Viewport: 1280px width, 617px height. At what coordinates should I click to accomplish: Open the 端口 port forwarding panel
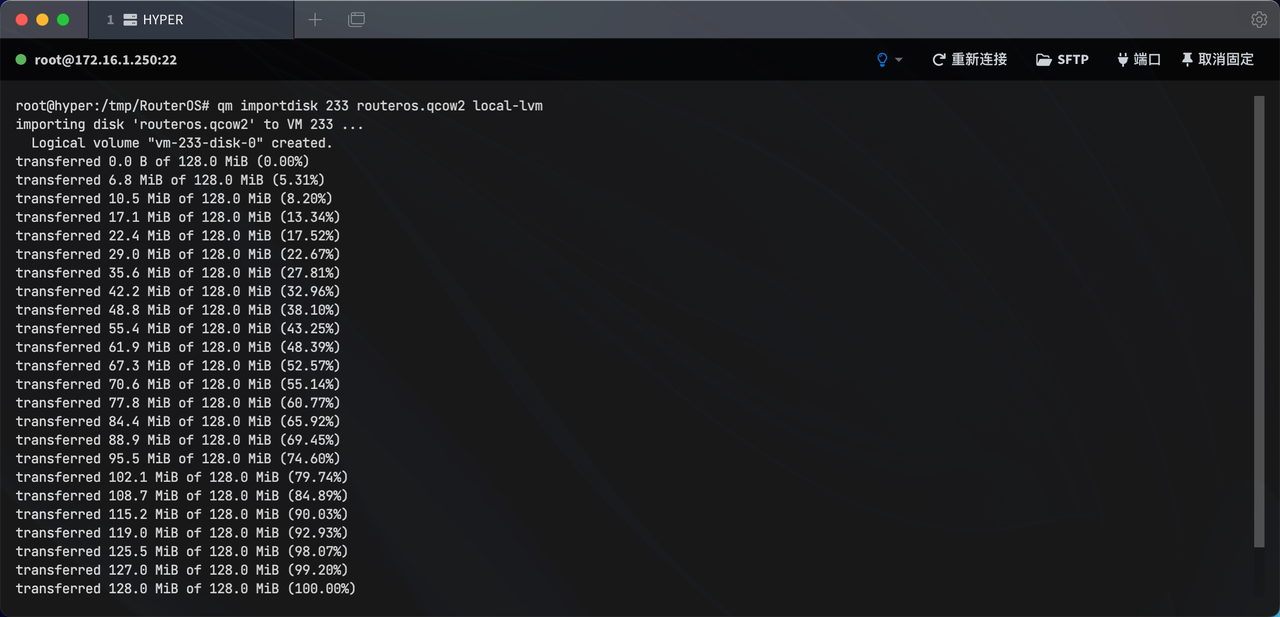point(1139,60)
